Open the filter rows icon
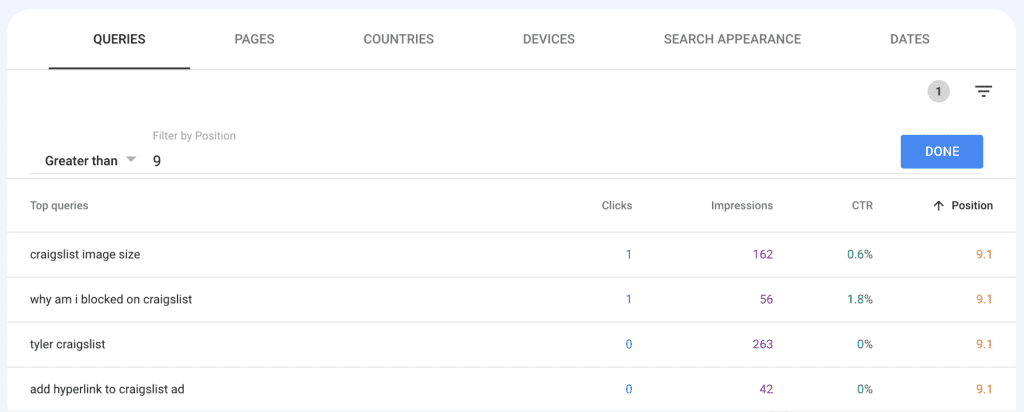The image size is (1024, 412). (984, 91)
